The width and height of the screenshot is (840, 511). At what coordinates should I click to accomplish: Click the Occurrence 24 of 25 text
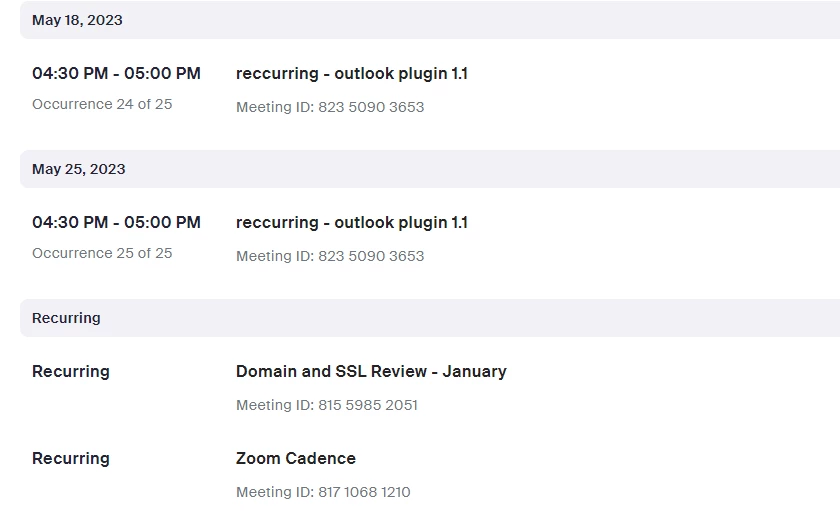102,104
